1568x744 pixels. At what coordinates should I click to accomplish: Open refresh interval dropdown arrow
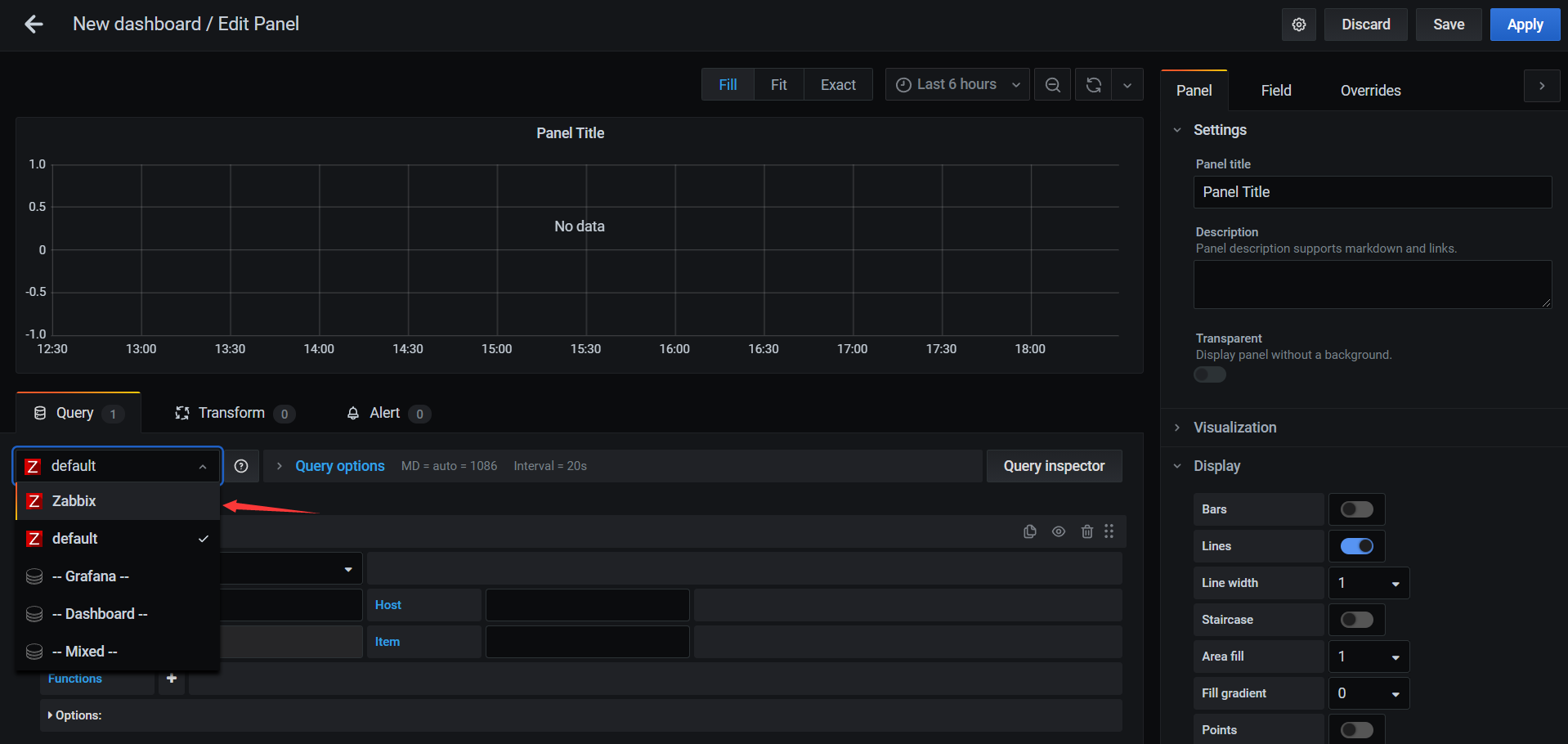pyautogui.click(x=1127, y=85)
